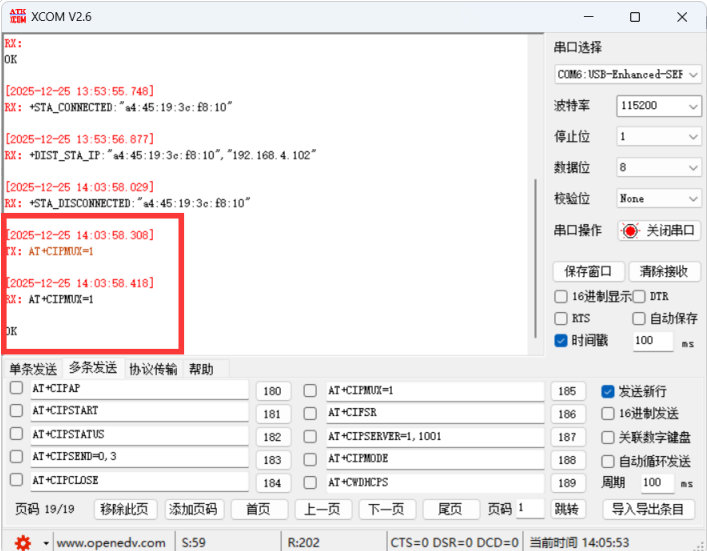
Task: Click send button 181
Action: click(x=273, y=414)
